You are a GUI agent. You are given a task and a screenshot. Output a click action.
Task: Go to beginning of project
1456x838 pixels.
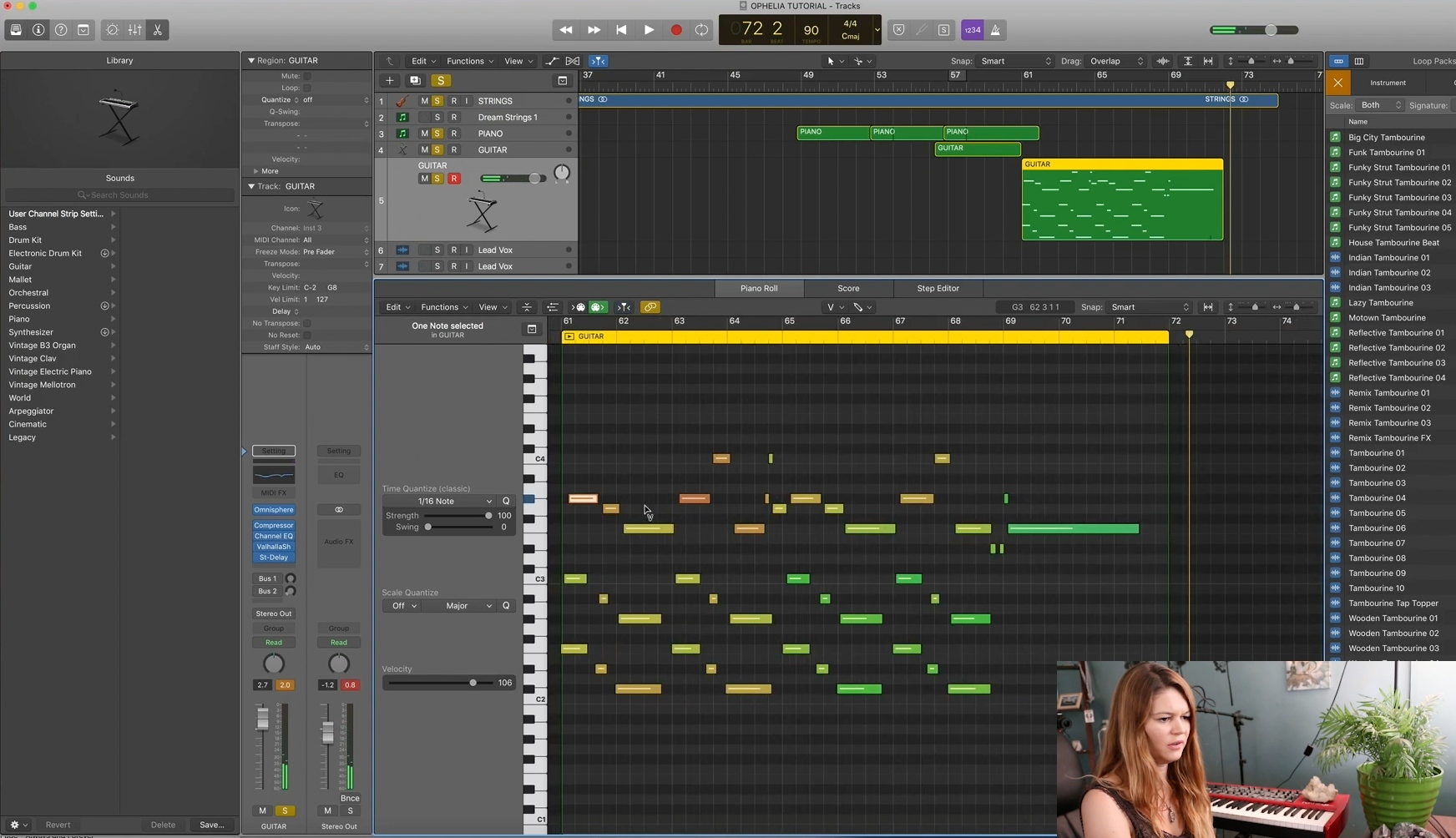tap(621, 30)
